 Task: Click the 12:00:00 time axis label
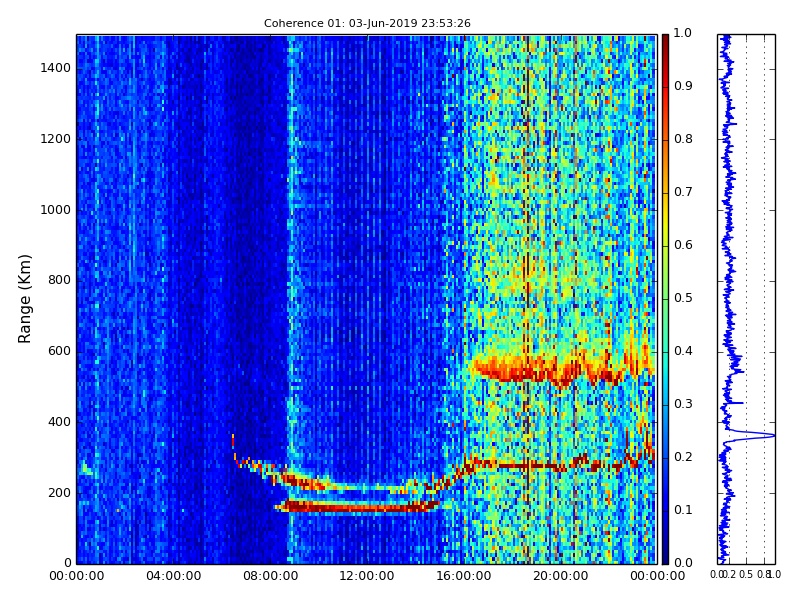(367, 576)
